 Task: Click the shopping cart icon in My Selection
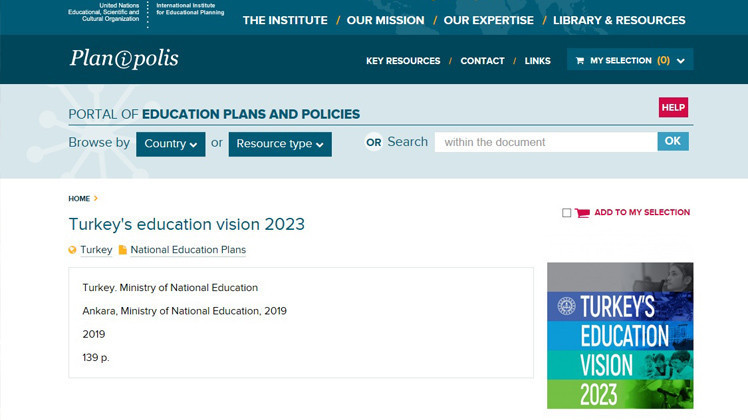click(579, 61)
